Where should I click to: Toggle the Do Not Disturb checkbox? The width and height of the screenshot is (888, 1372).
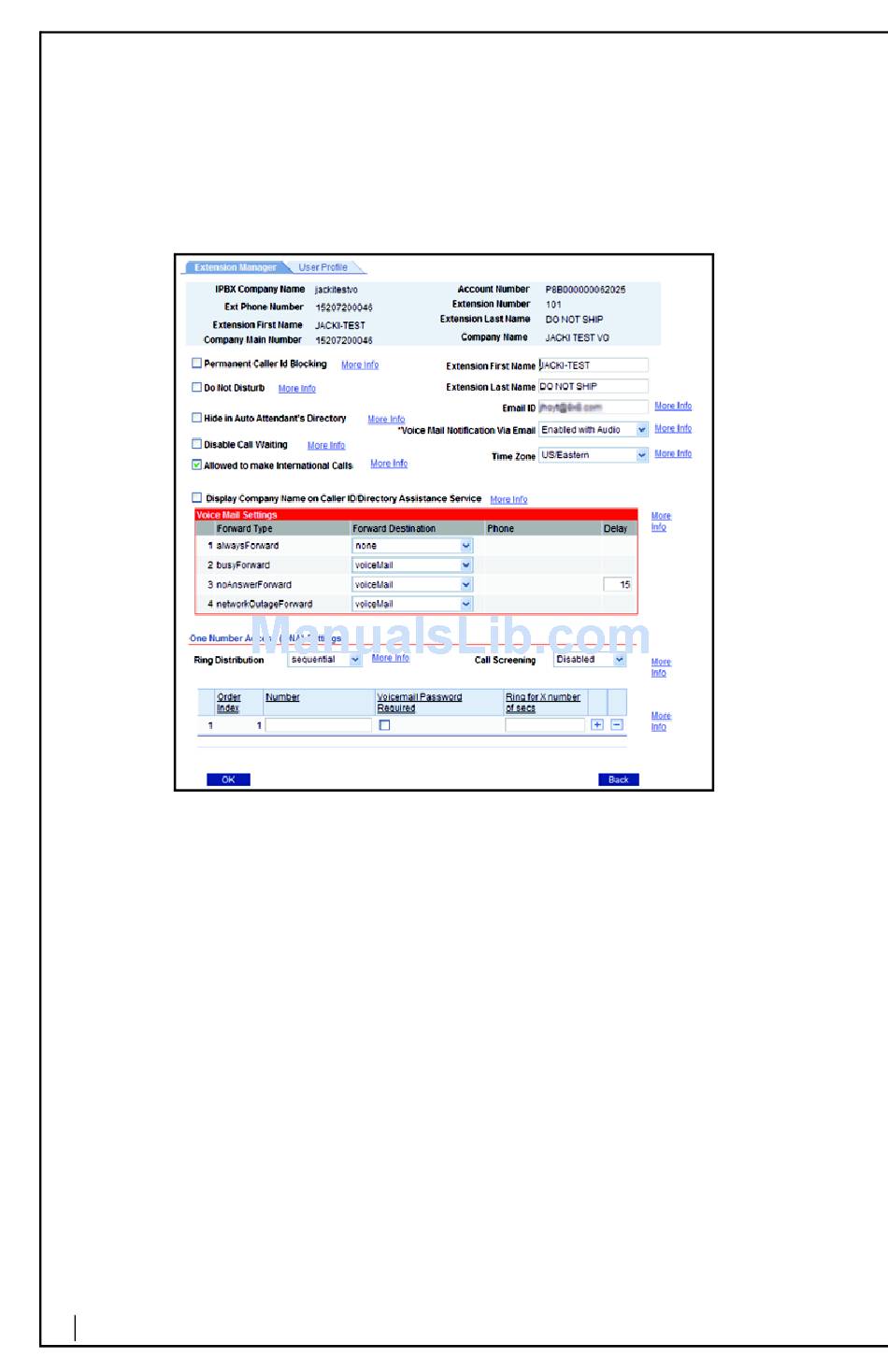(x=196, y=387)
